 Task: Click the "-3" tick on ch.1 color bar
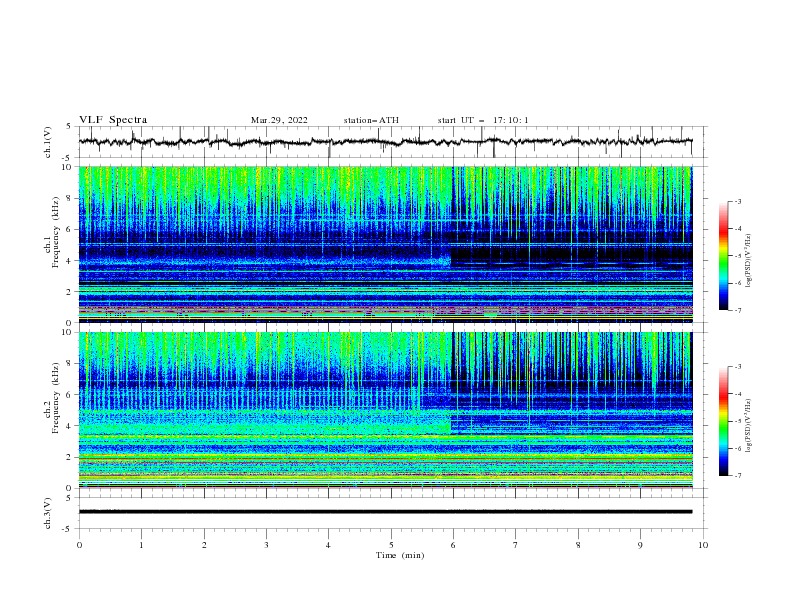pos(738,201)
